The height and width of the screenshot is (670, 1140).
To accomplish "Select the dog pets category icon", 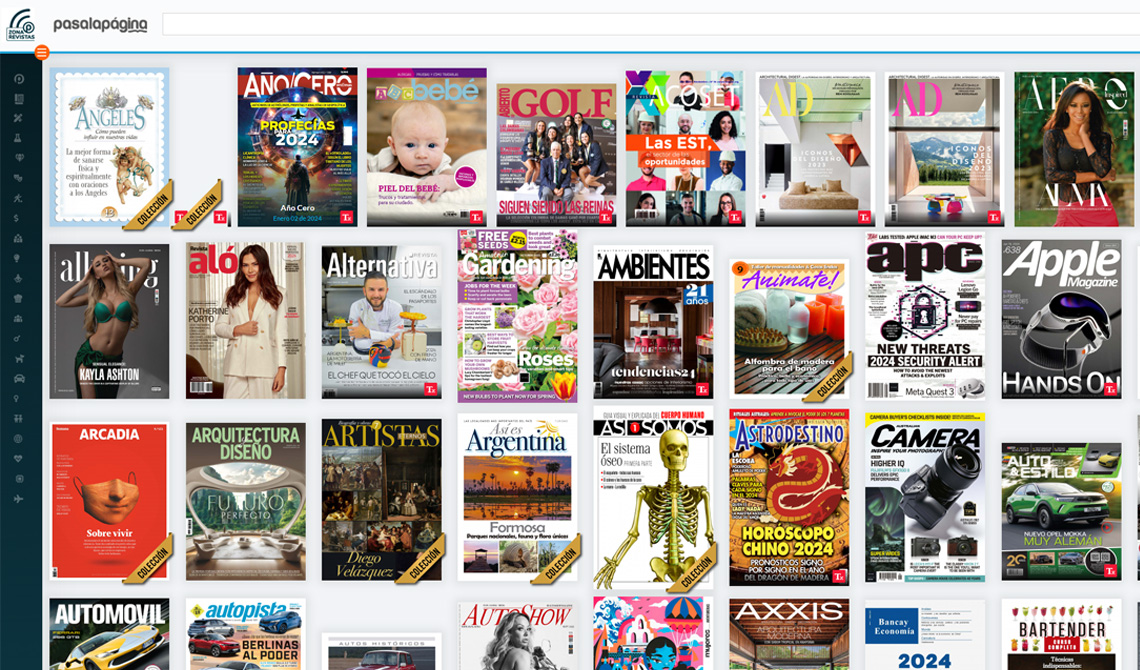I will tap(19, 358).
